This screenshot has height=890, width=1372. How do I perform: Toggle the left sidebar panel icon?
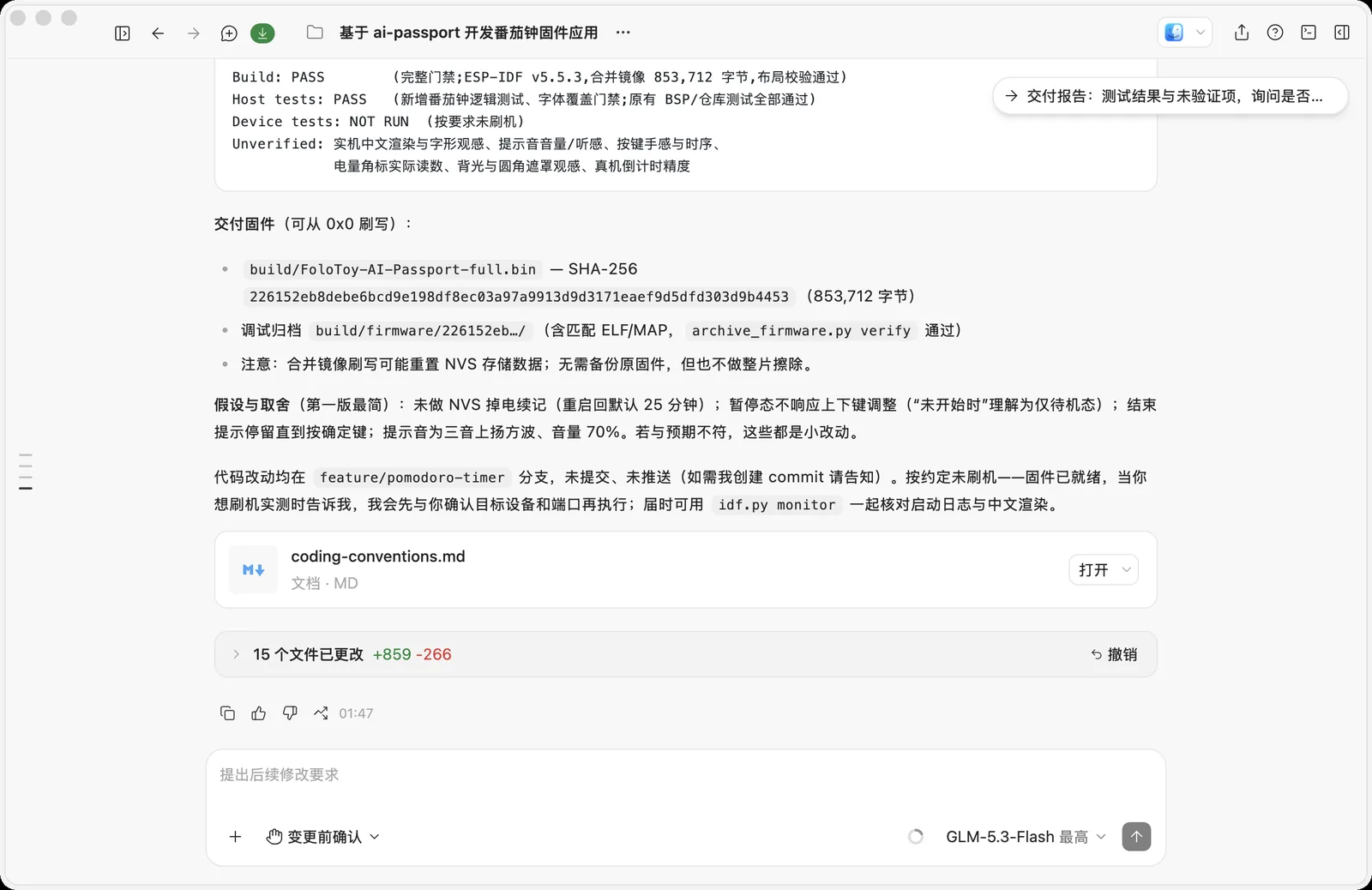click(123, 33)
